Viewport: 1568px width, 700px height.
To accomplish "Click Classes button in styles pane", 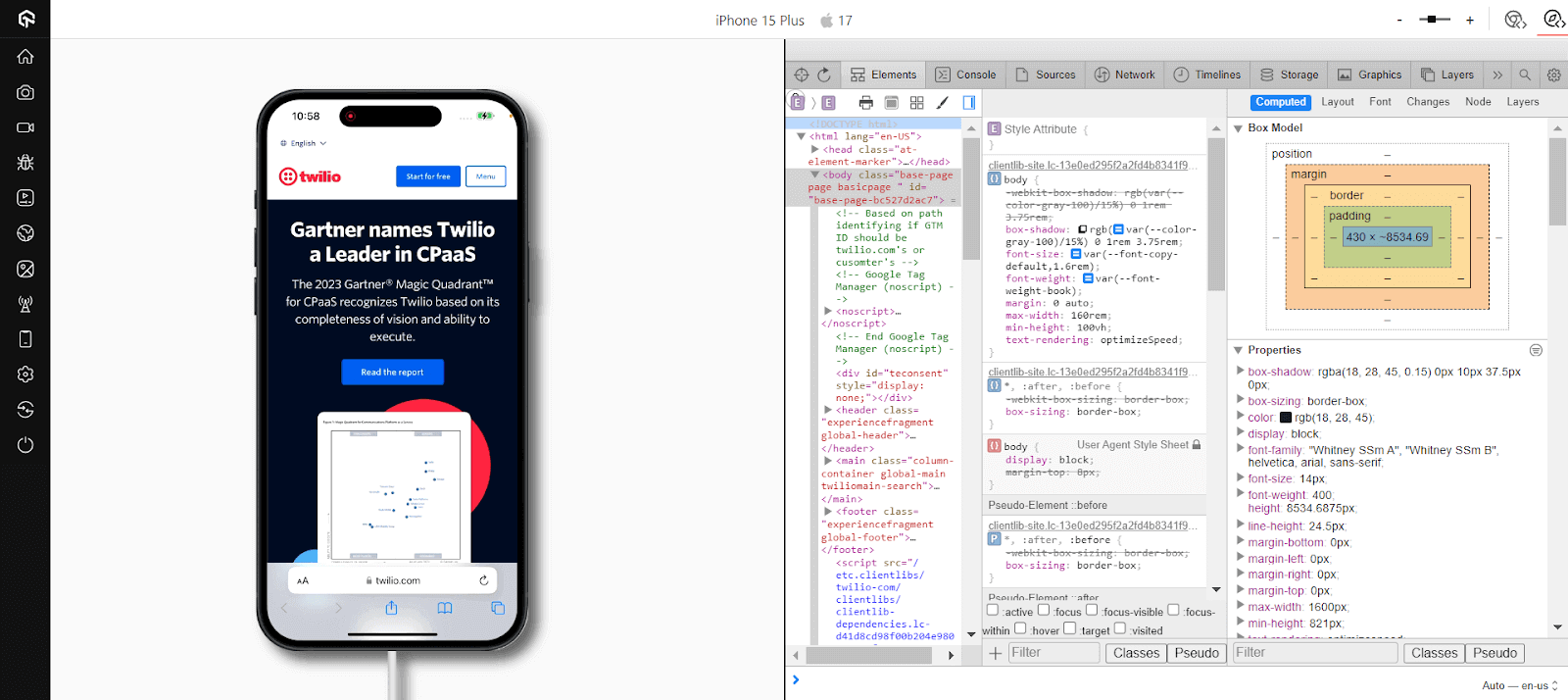I will coord(1136,653).
